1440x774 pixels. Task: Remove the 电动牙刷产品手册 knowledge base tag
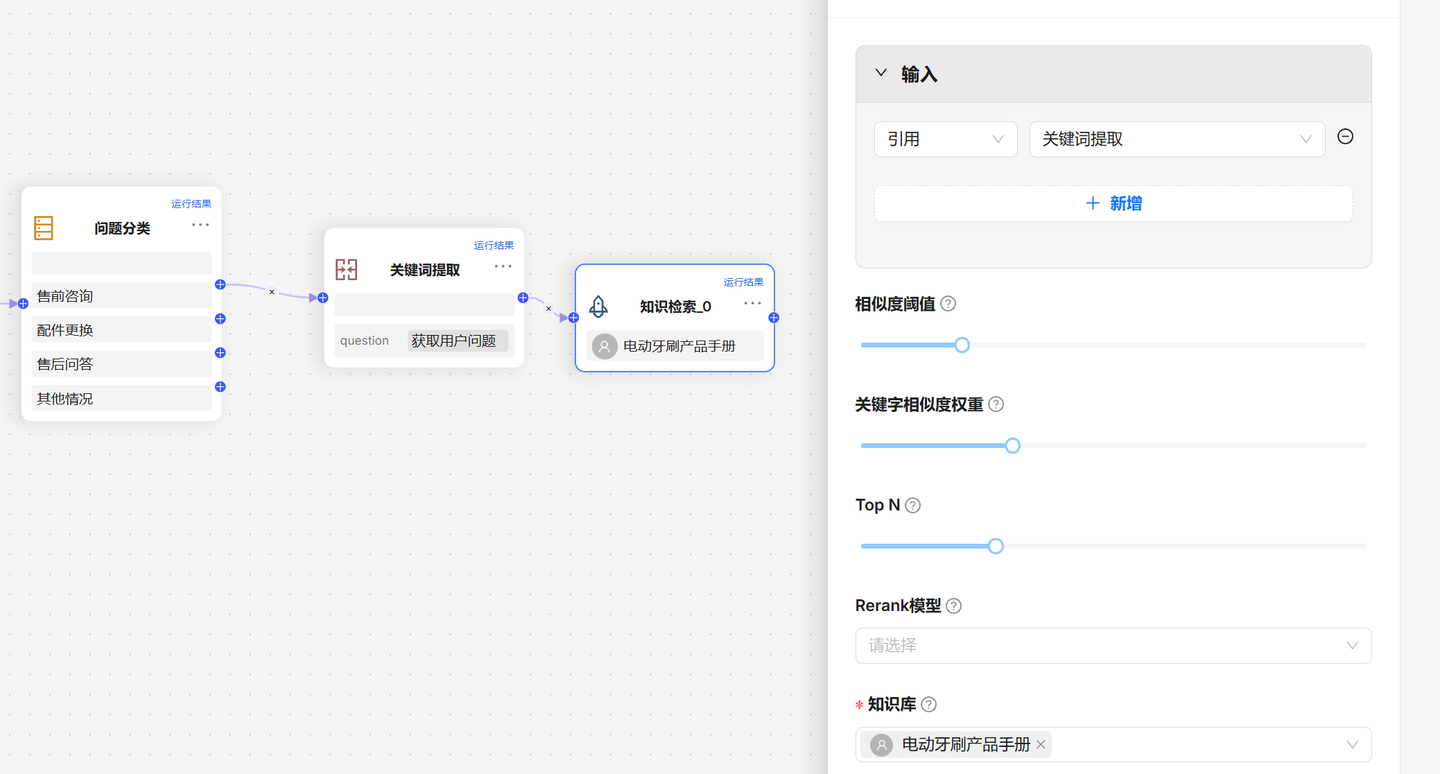tap(1040, 744)
